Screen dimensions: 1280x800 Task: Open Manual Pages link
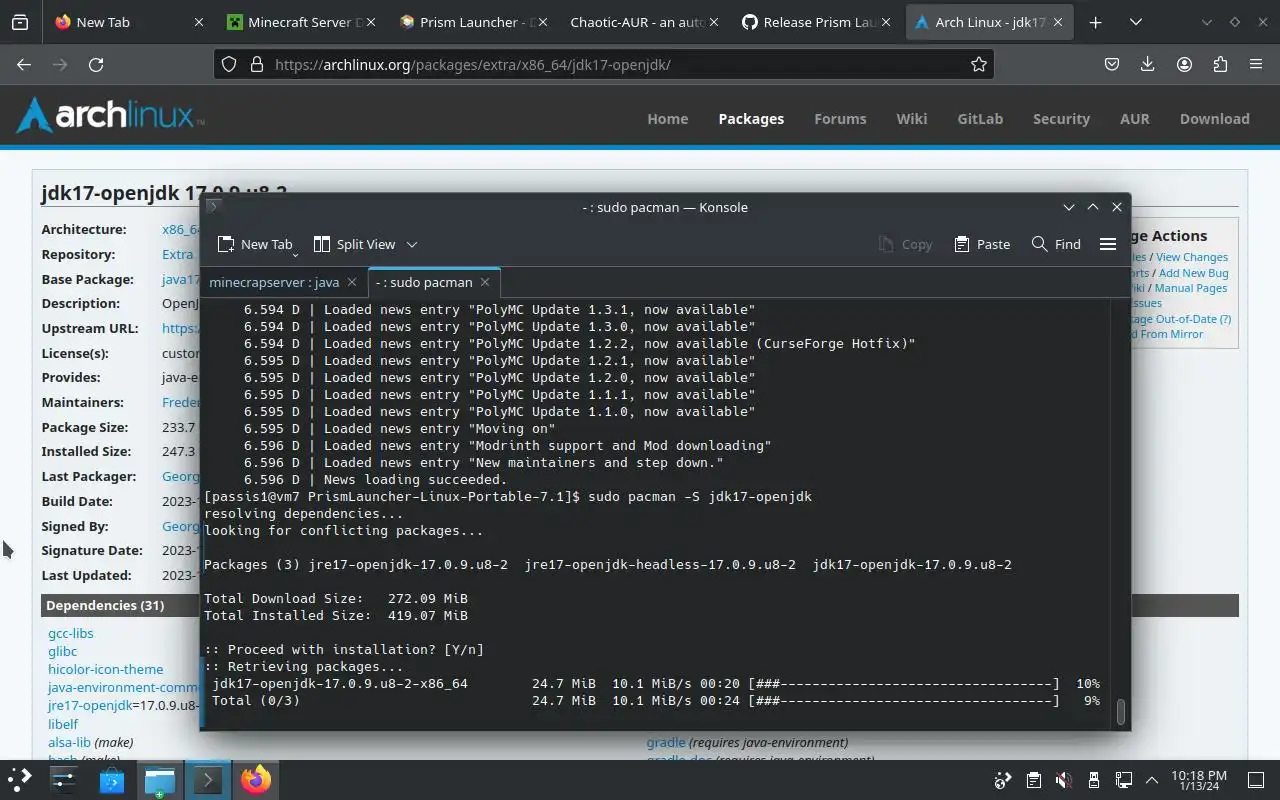pos(1191,288)
